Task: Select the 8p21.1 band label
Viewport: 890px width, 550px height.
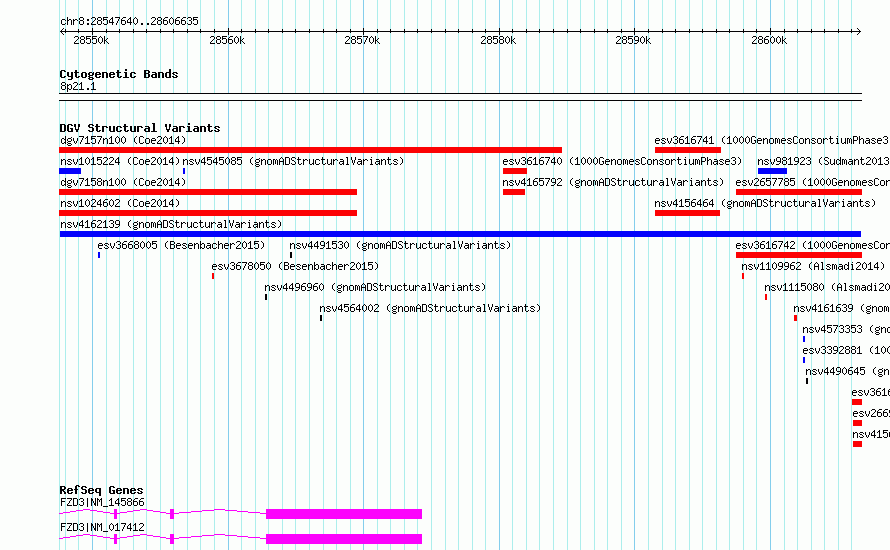Action: tap(78, 86)
